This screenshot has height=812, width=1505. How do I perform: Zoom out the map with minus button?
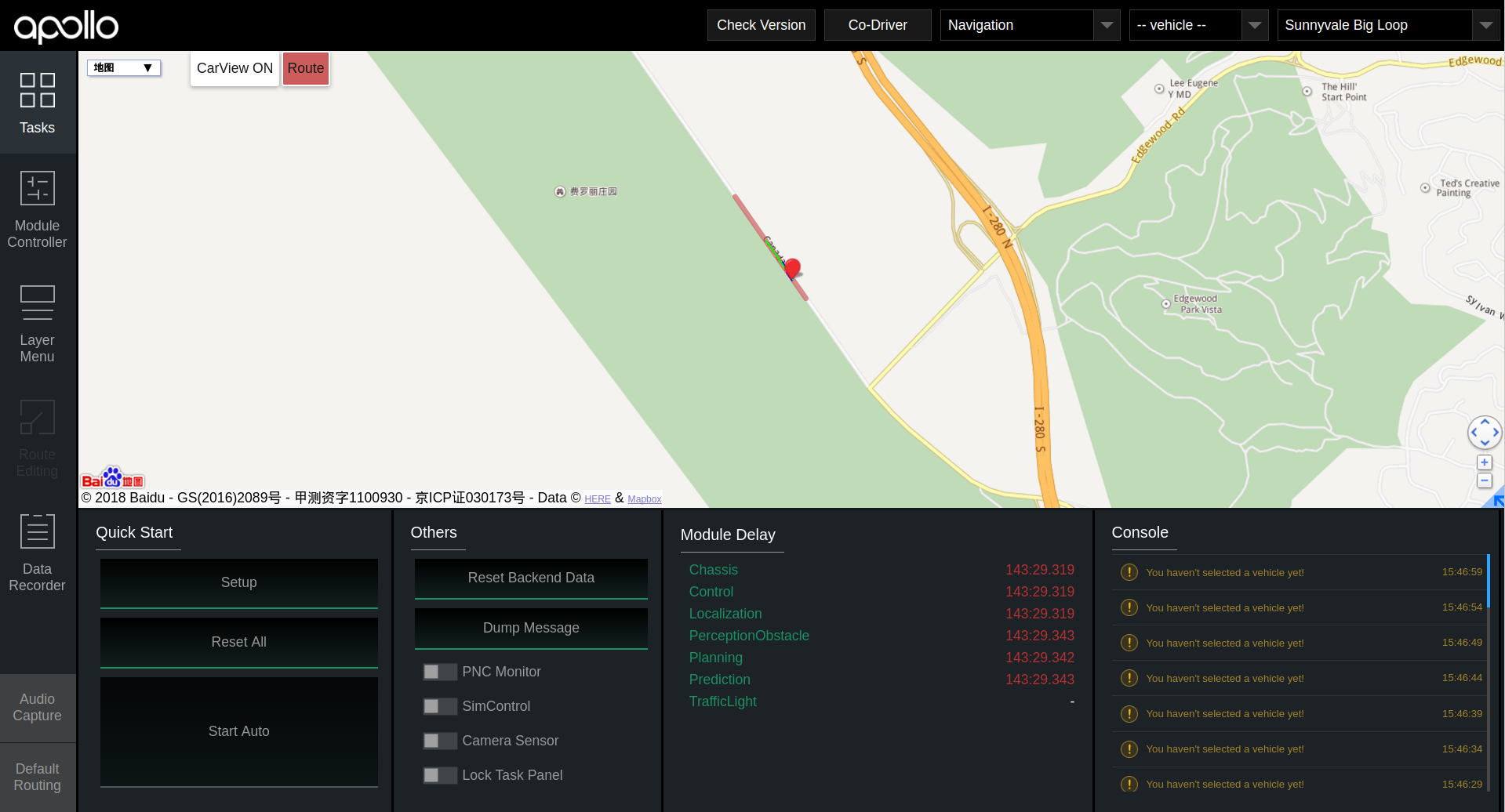(1485, 480)
